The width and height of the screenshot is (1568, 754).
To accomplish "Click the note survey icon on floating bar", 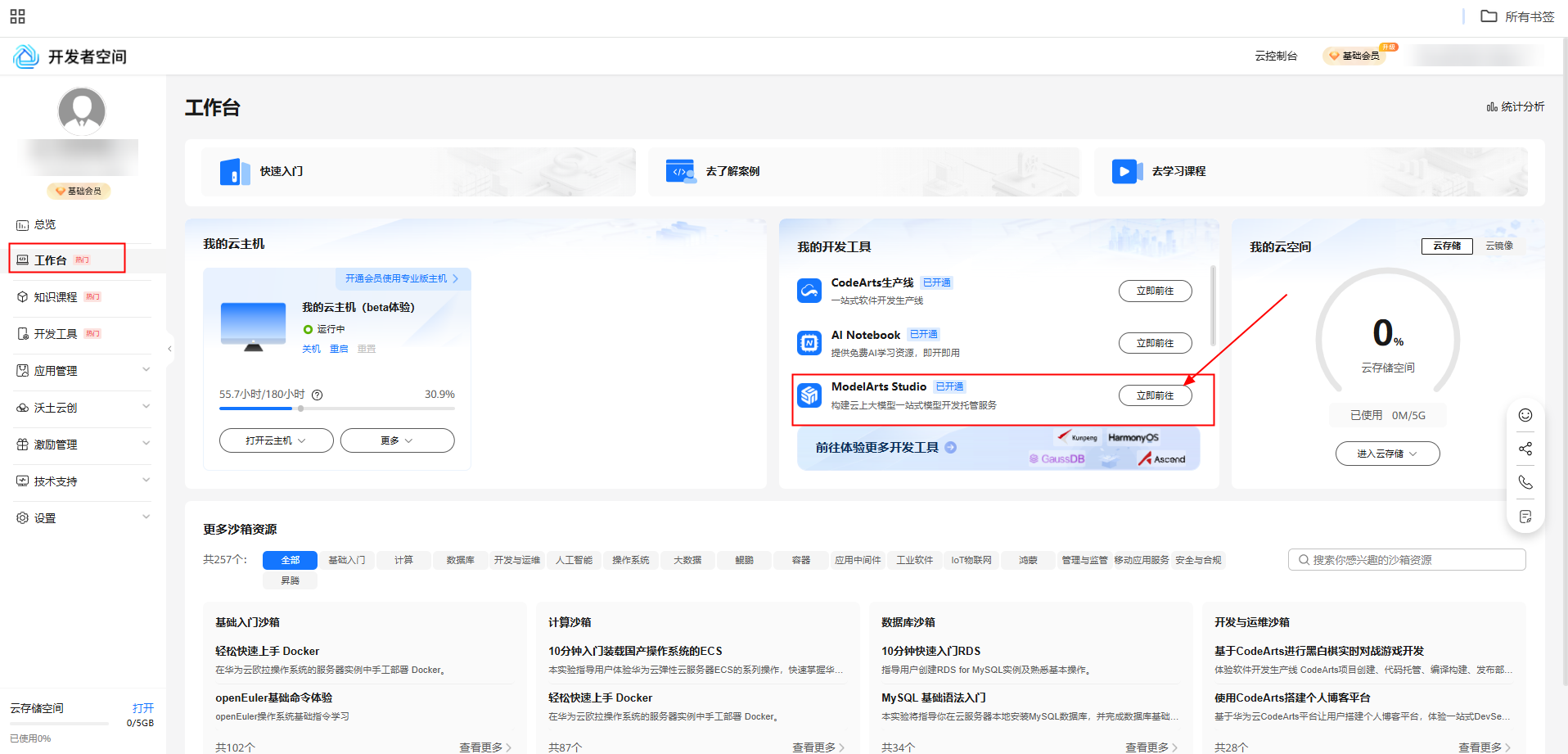I will pos(1525,517).
